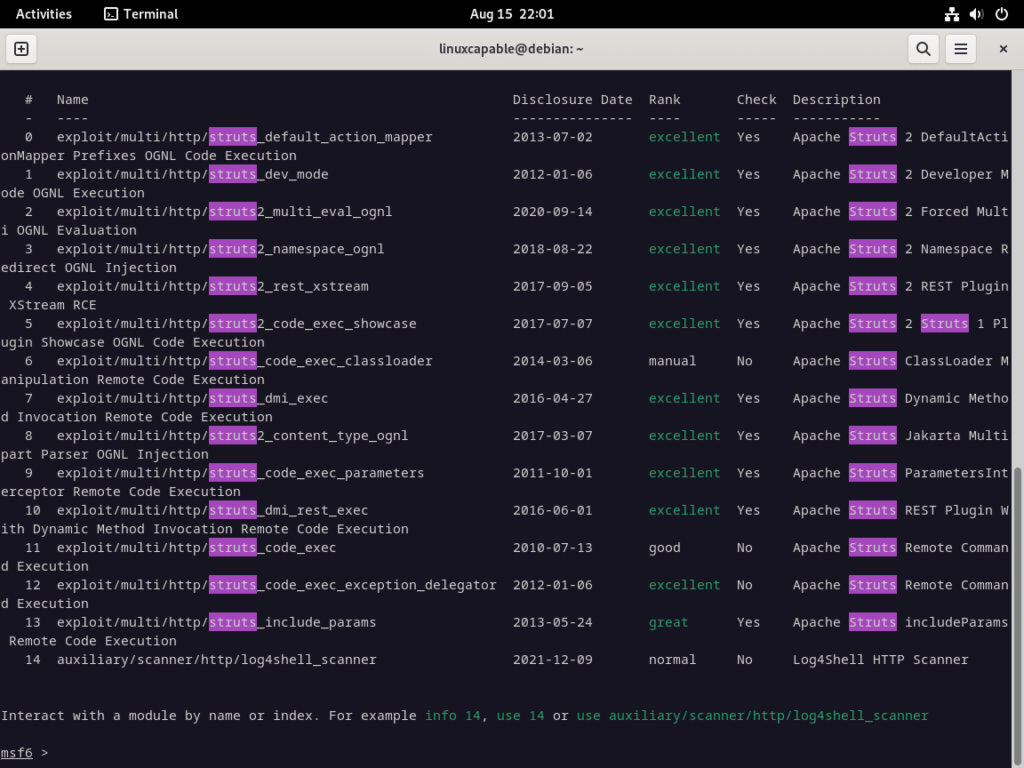Click exploit/multi/http/struts_default_action_mapper module name
Image resolution: width=1024 pixels, height=768 pixels.
pos(244,137)
